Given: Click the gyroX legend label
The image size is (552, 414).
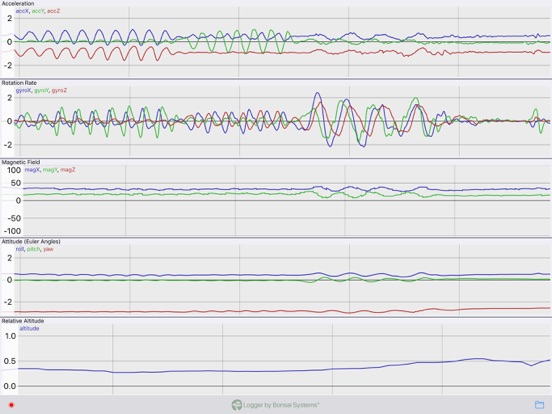Looking at the screenshot, I should 23,90.
